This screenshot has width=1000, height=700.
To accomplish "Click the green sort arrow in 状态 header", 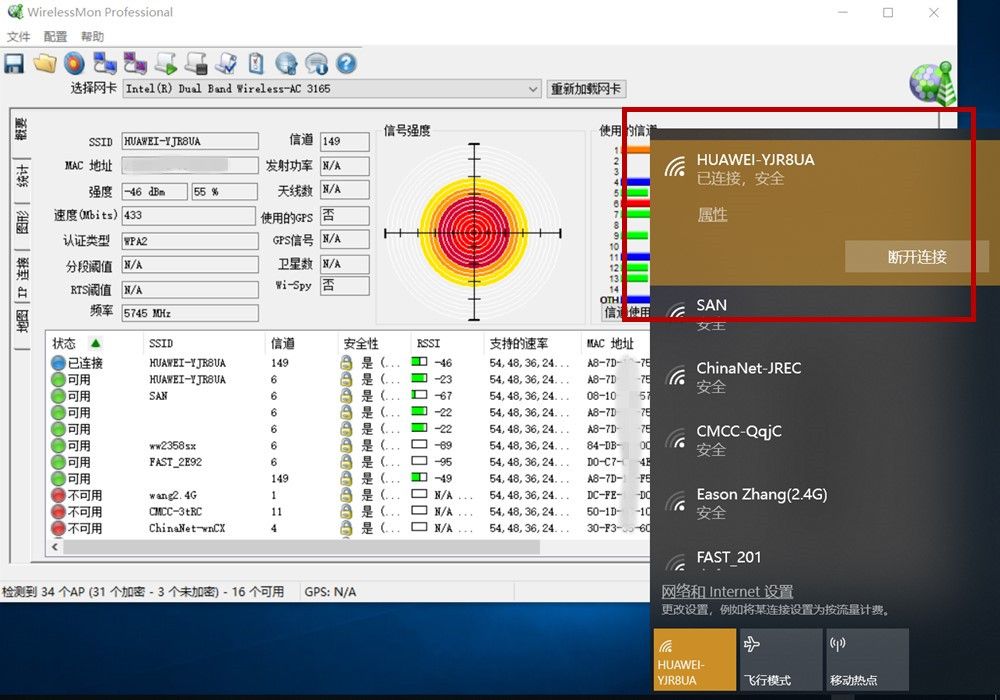I will point(96,343).
